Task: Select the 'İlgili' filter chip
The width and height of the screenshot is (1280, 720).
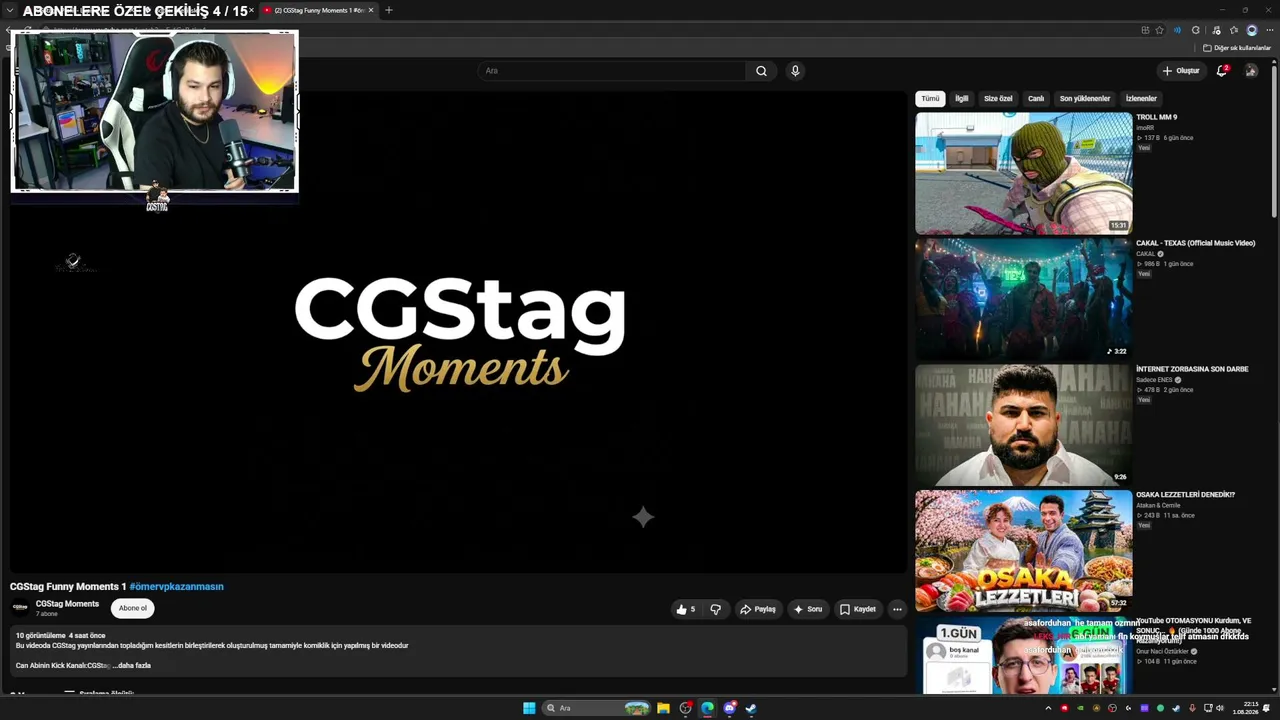Action: pos(961,99)
